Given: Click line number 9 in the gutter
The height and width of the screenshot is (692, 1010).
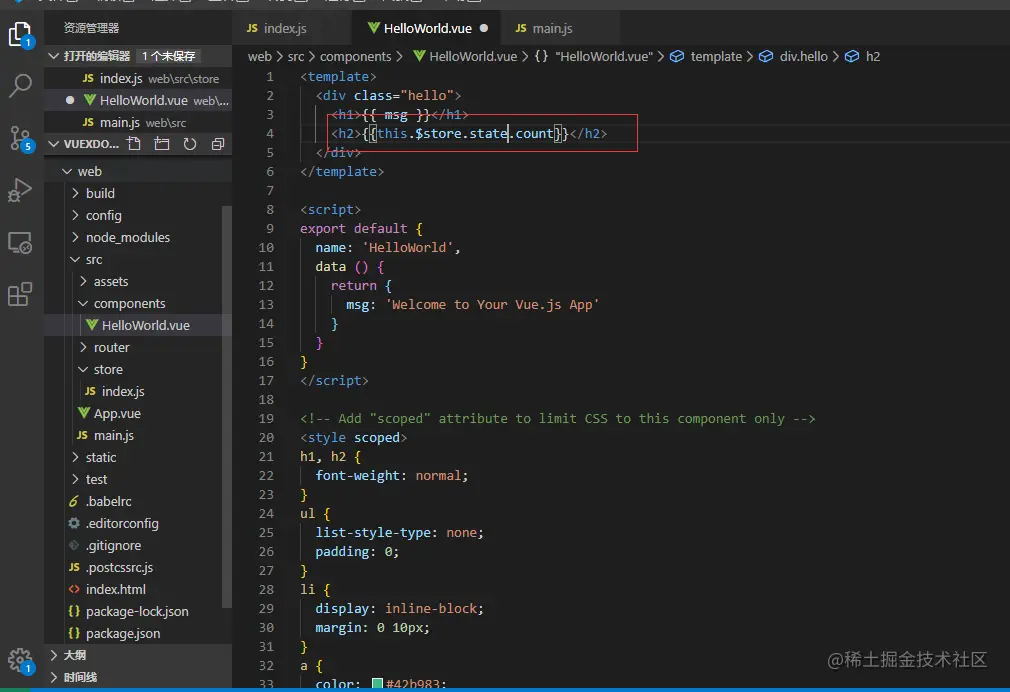Looking at the screenshot, I should tap(270, 228).
